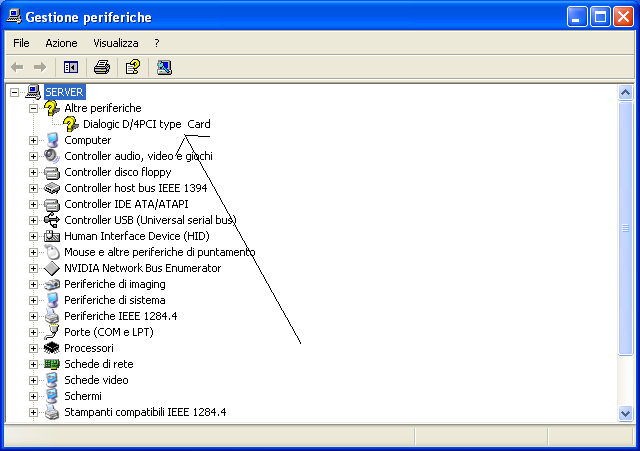Expand Periferiche di imaging node
Image resolution: width=640 pixels, height=451 pixels.
33,284
